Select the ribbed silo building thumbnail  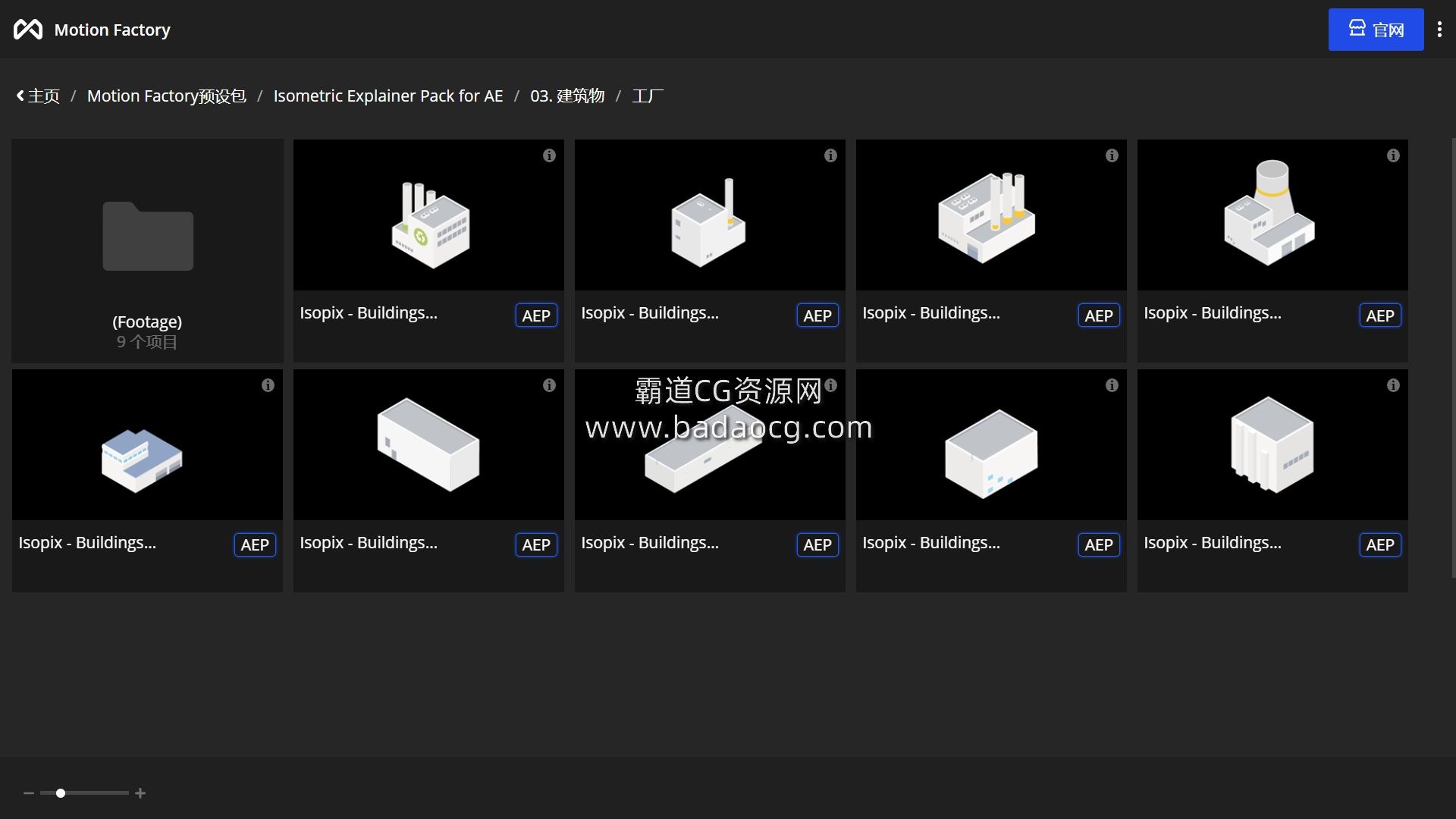point(1272,445)
